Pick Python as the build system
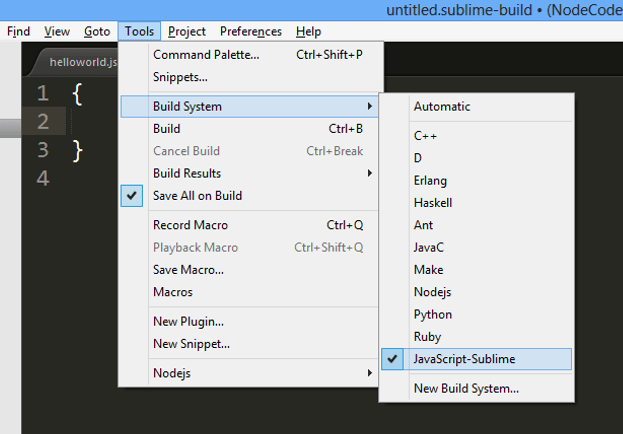Viewport: 623px width, 434px height. click(x=433, y=314)
